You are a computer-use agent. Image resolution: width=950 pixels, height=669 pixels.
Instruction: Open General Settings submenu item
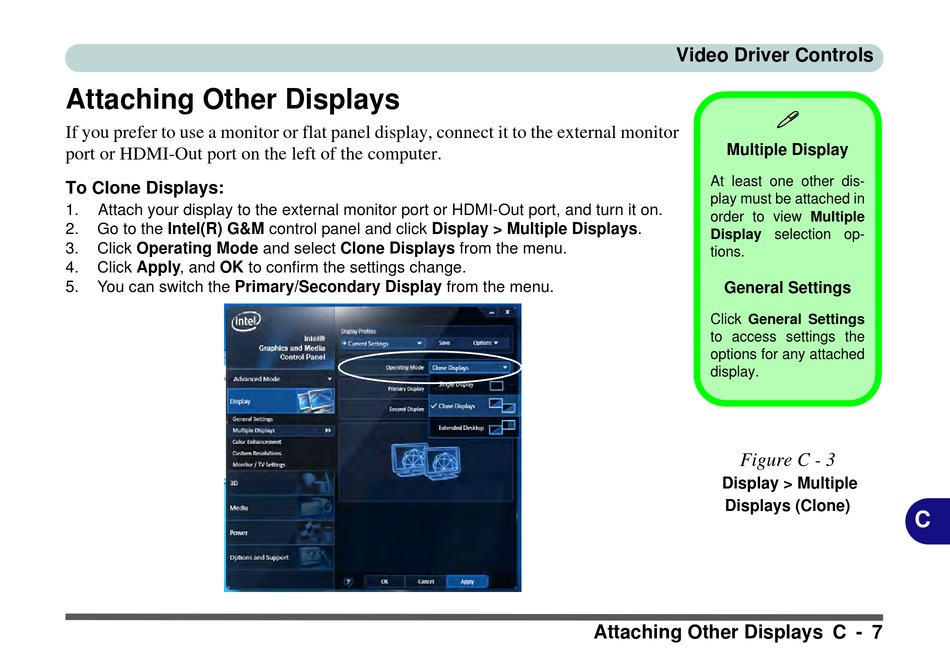click(253, 419)
